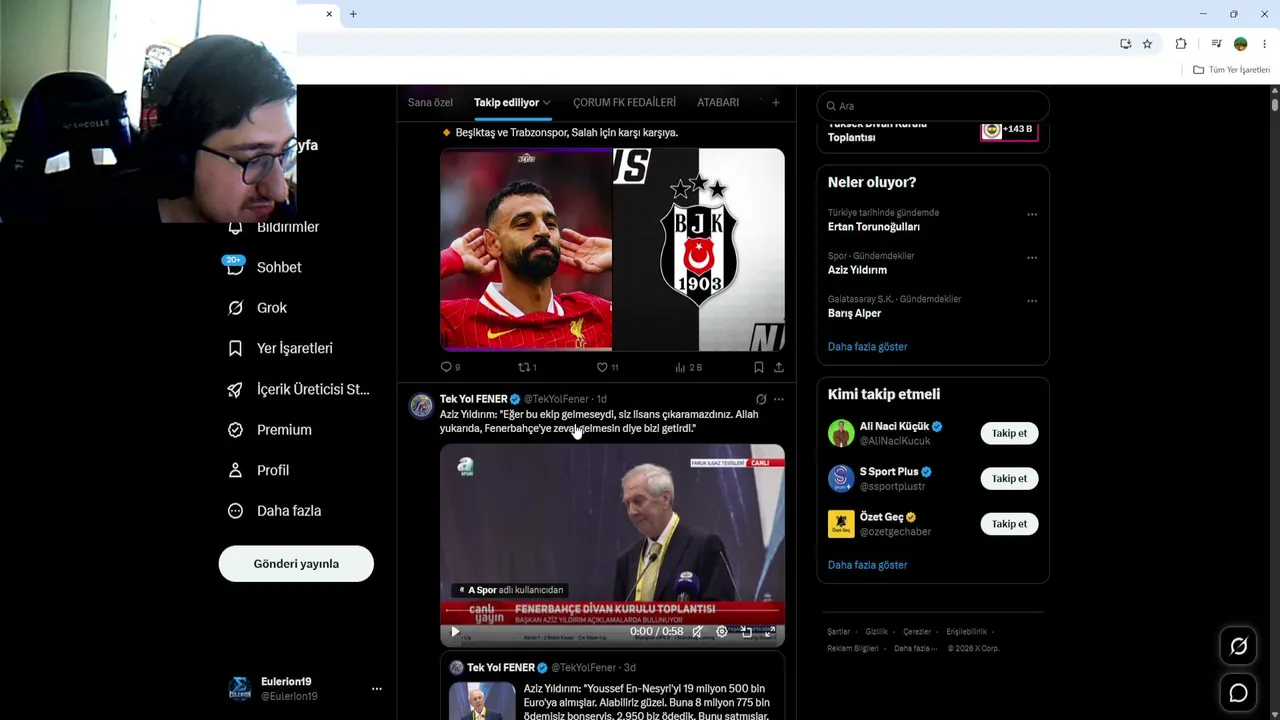This screenshot has width=1280, height=720.
Task: Expand the Takip ediliyor dropdown arrow
Action: click(x=546, y=102)
